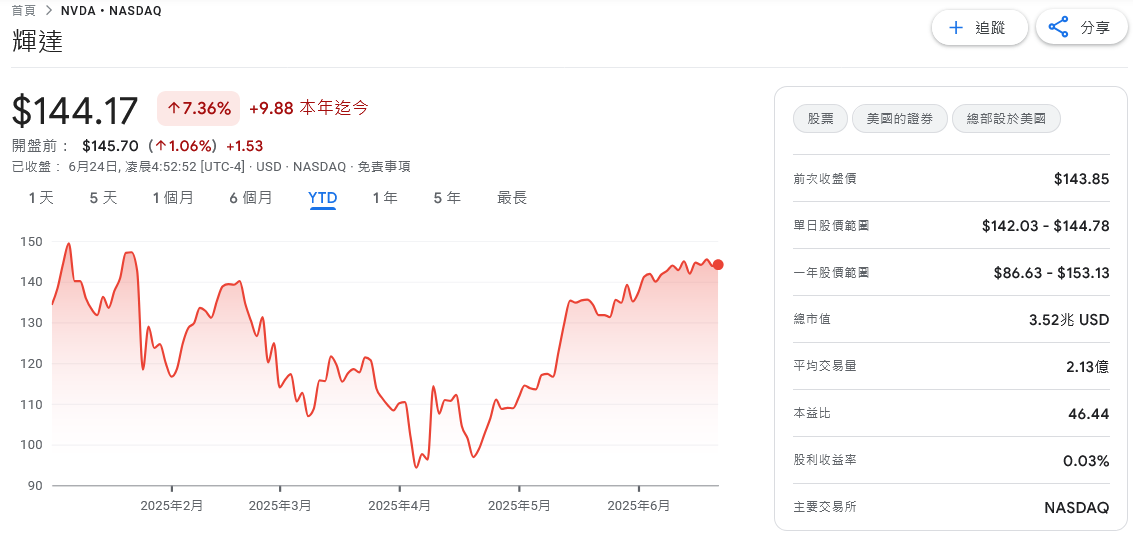Switch chart to 1 個月 range
Image resolution: width=1133 pixels, height=535 pixels.
pyautogui.click(x=173, y=197)
